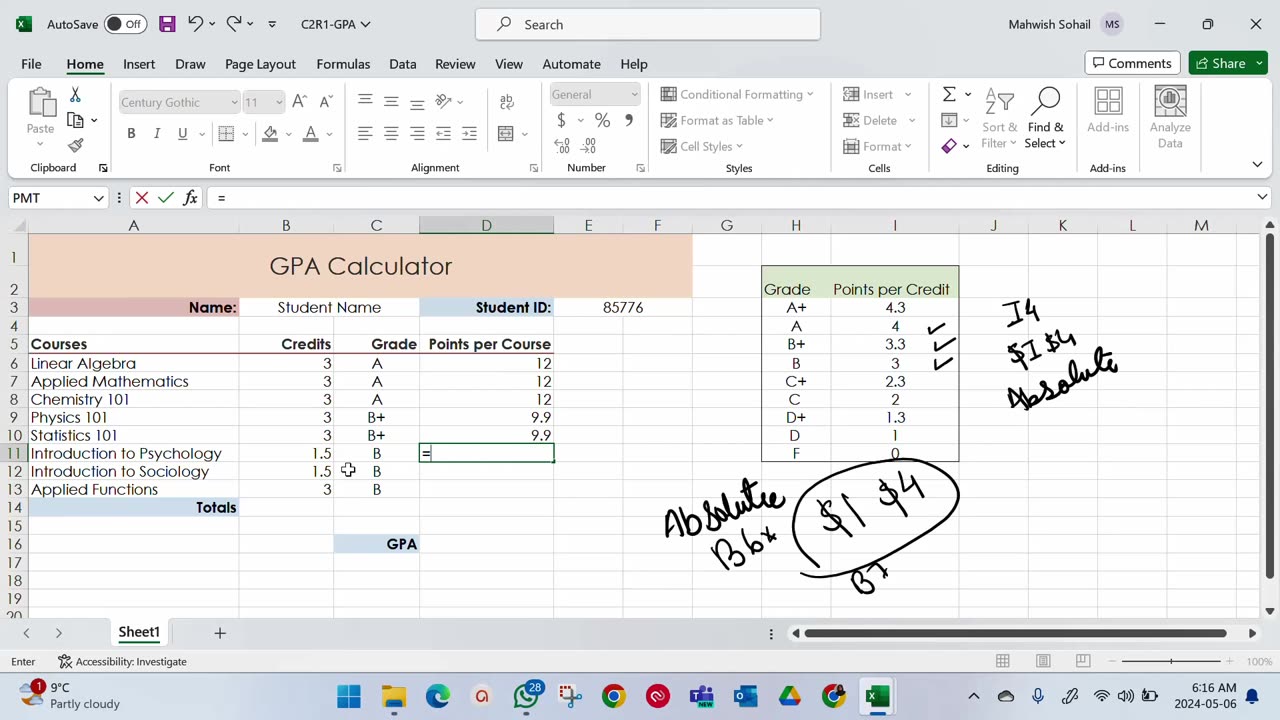This screenshot has height=720, width=1280.
Task: Toggle Middle Align for the cell
Action: click(x=391, y=101)
